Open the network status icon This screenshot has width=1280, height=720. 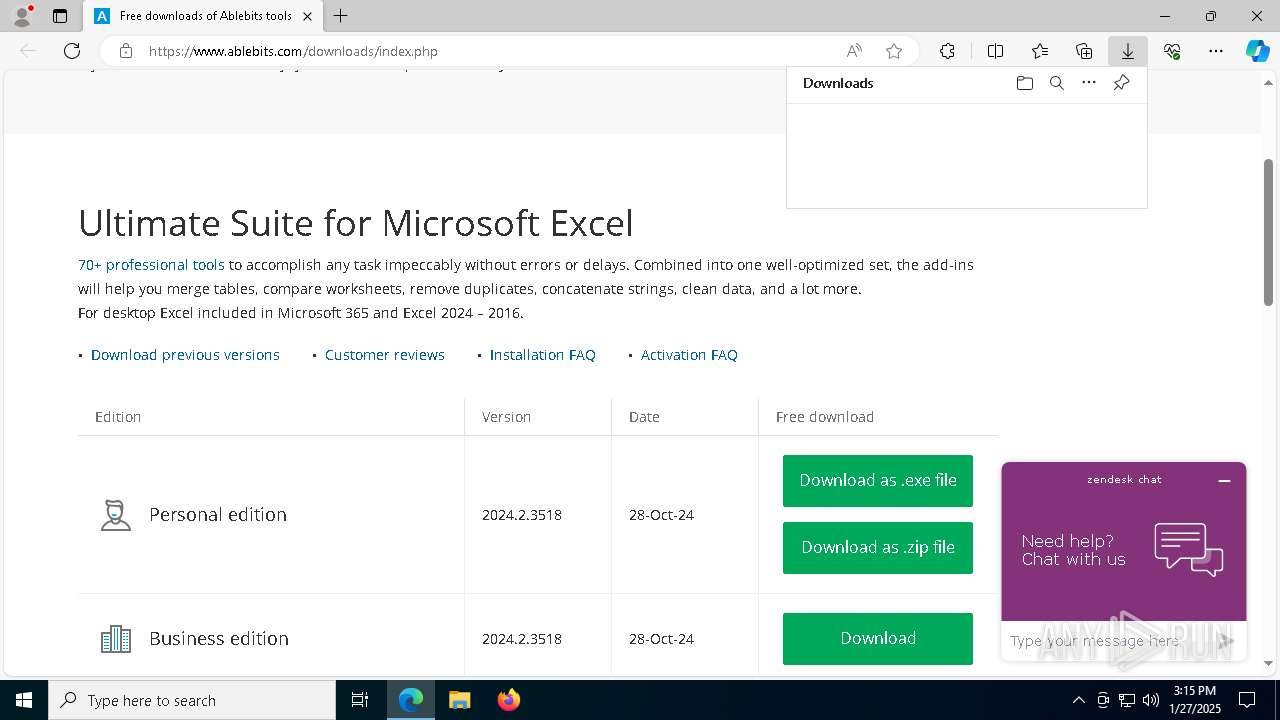1127,700
